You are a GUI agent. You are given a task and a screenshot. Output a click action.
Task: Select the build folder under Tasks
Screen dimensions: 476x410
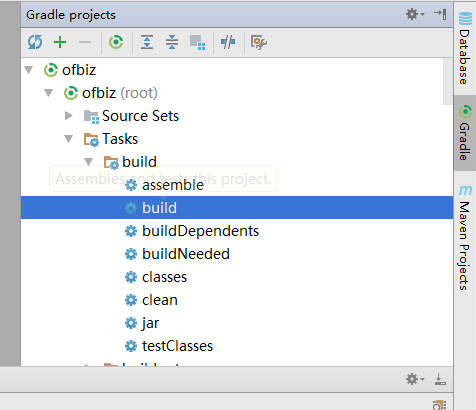139,162
